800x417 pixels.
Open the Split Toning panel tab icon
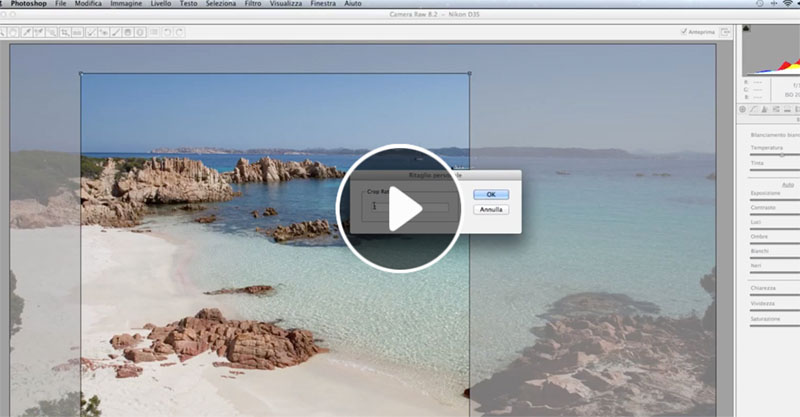pos(787,109)
